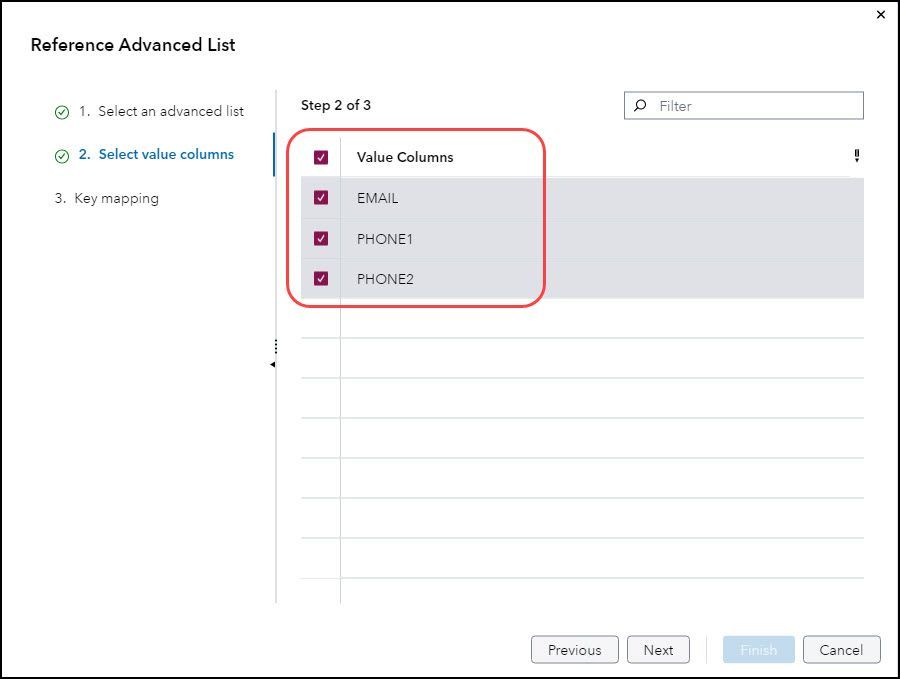
Task: Sort by the Value Columns header
Action: (405, 157)
